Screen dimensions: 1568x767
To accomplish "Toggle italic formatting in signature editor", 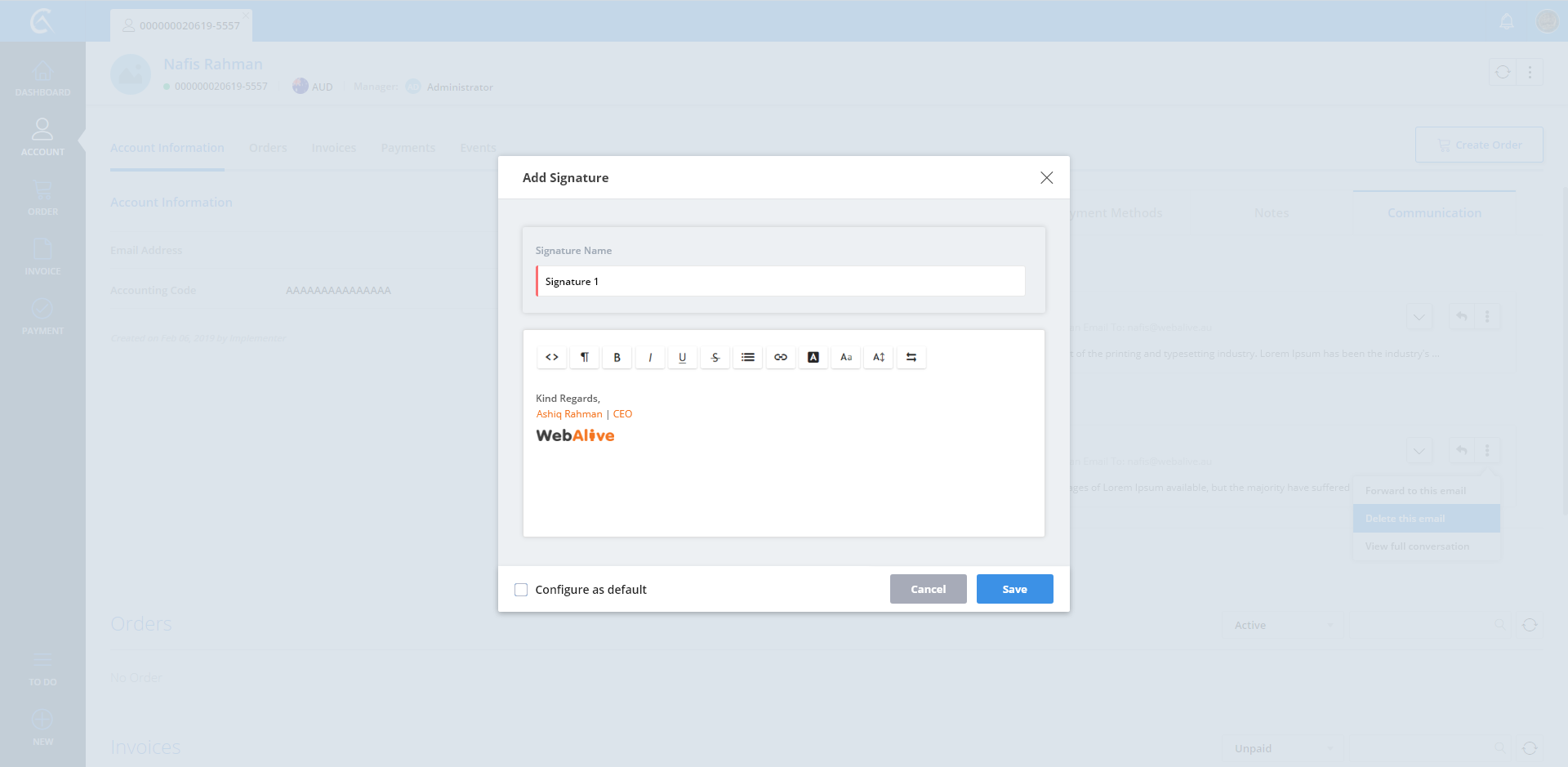I will (x=650, y=357).
